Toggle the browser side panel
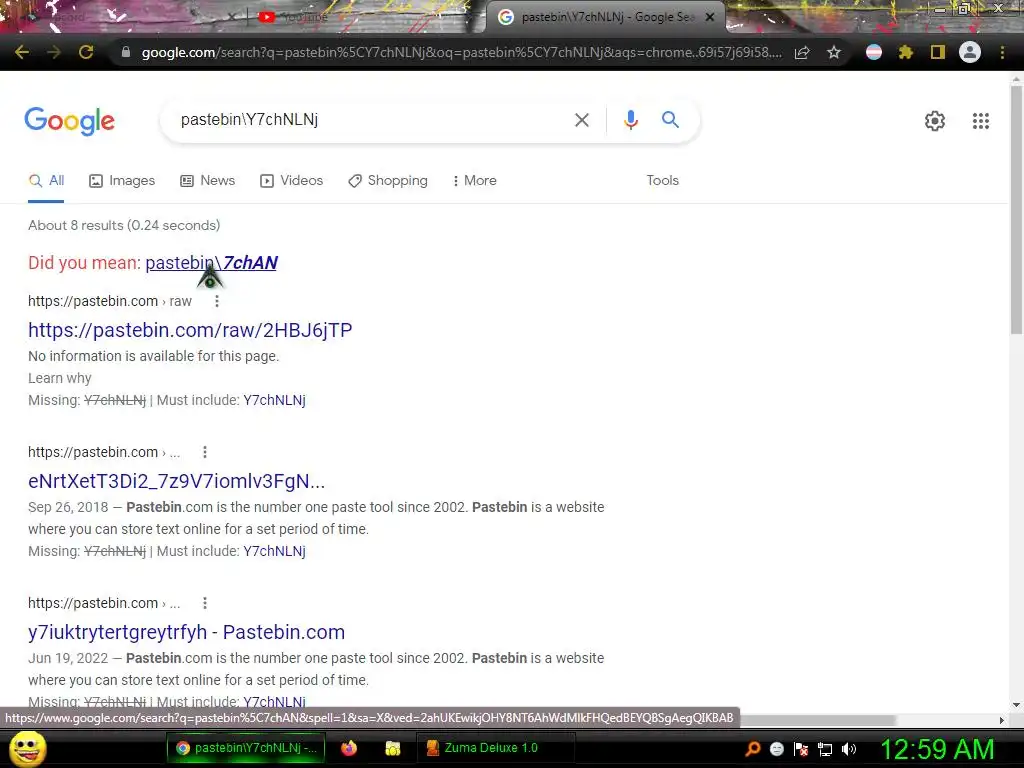This screenshot has width=1024, height=768. point(938,52)
